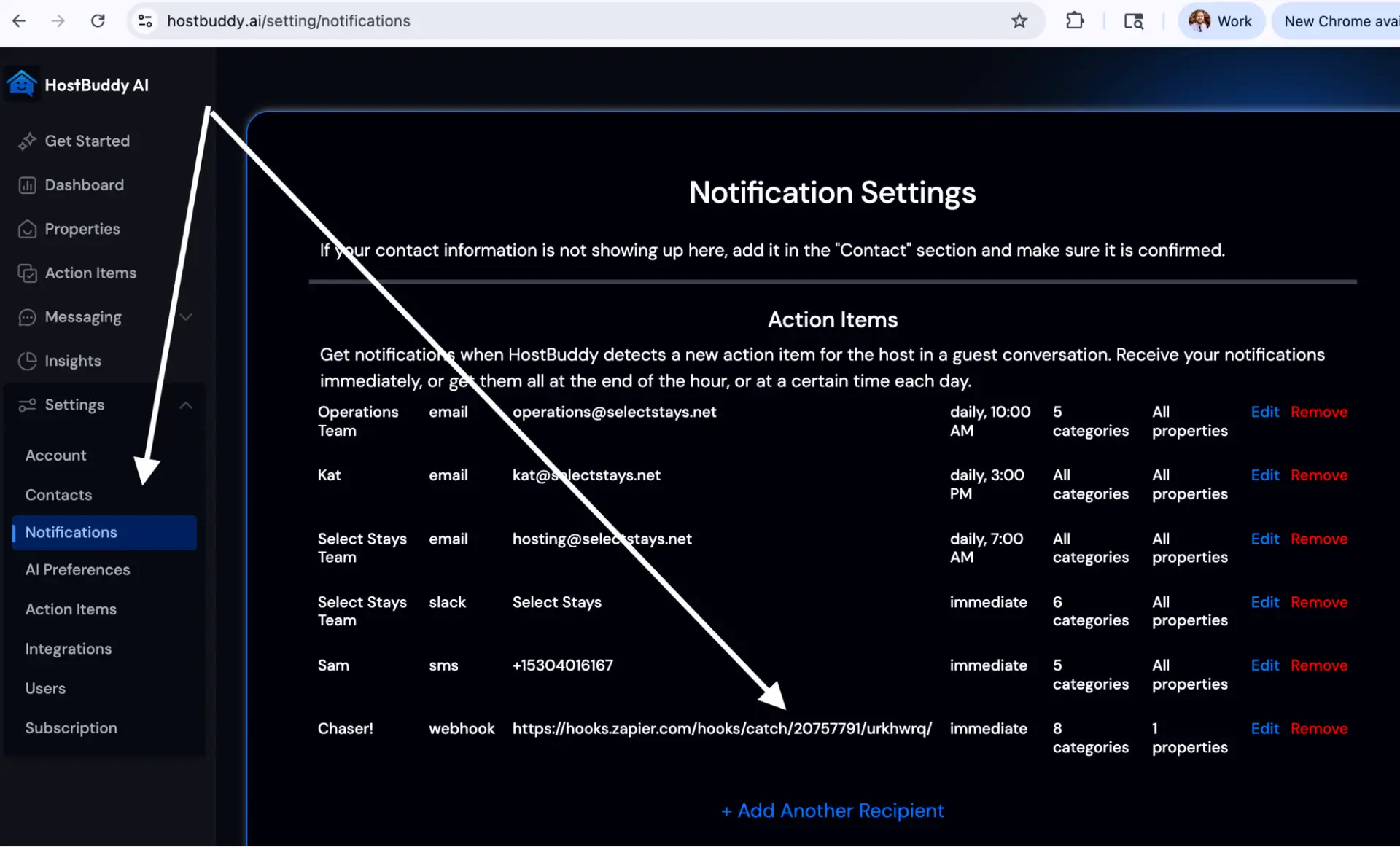
Task: Expand the Messaging menu chevron
Action: pyautogui.click(x=186, y=316)
